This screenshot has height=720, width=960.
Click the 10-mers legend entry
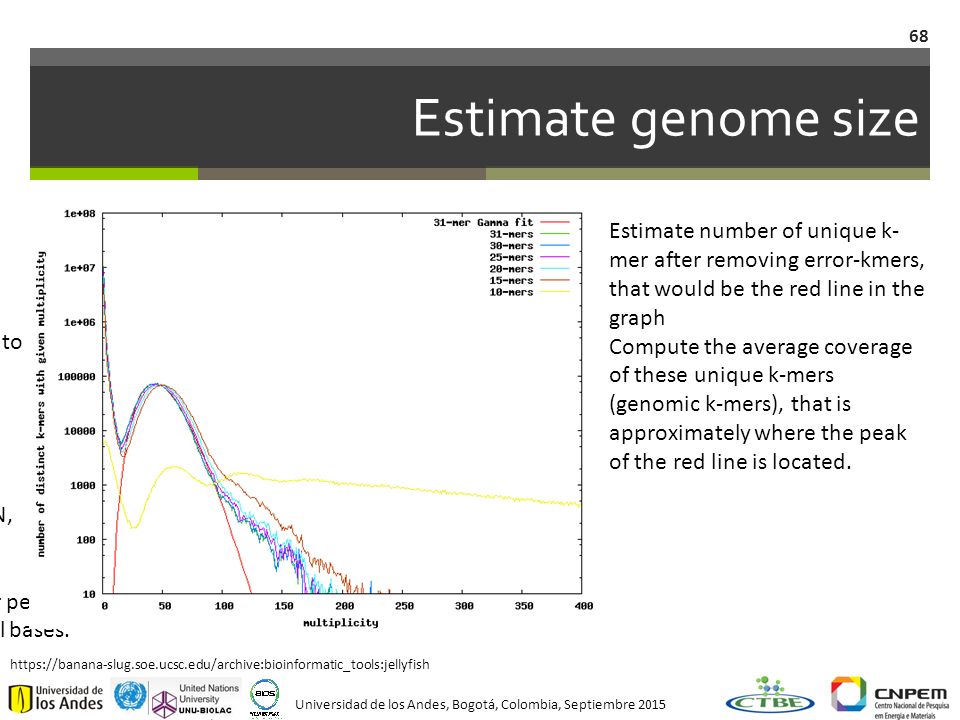[529, 292]
